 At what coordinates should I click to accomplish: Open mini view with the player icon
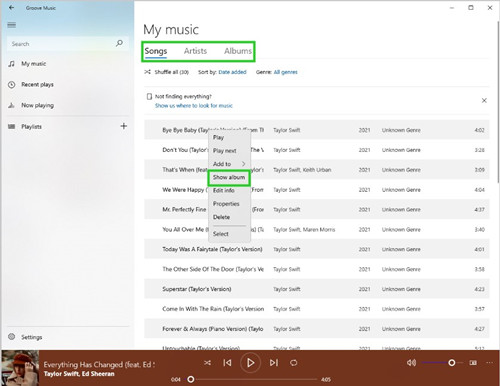[x=473, y=362]
